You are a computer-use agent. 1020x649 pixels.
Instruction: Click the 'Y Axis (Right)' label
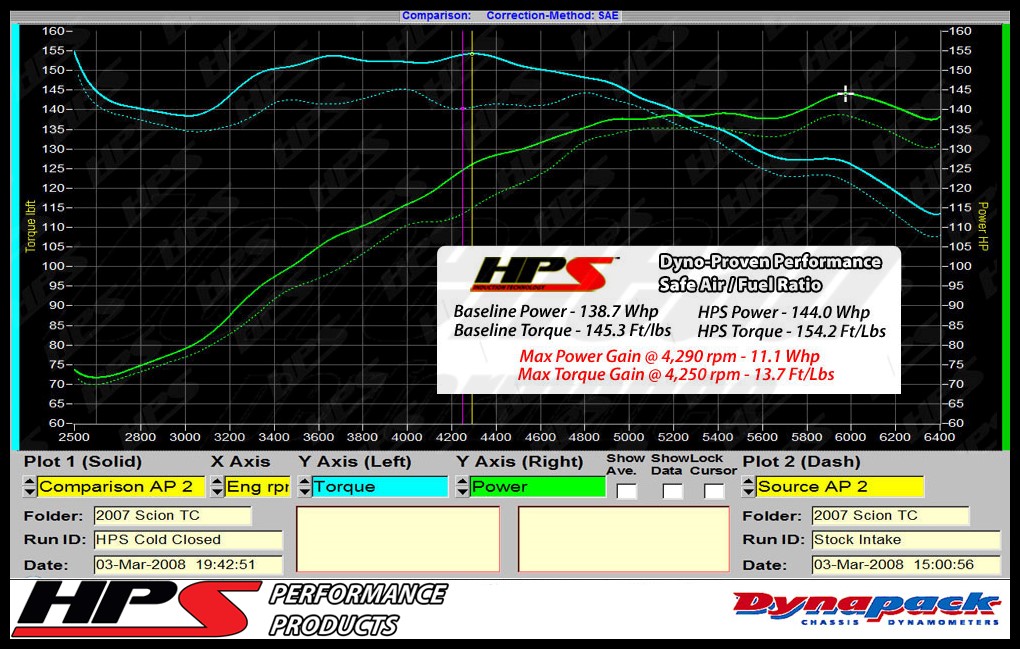tap(519, 462)
